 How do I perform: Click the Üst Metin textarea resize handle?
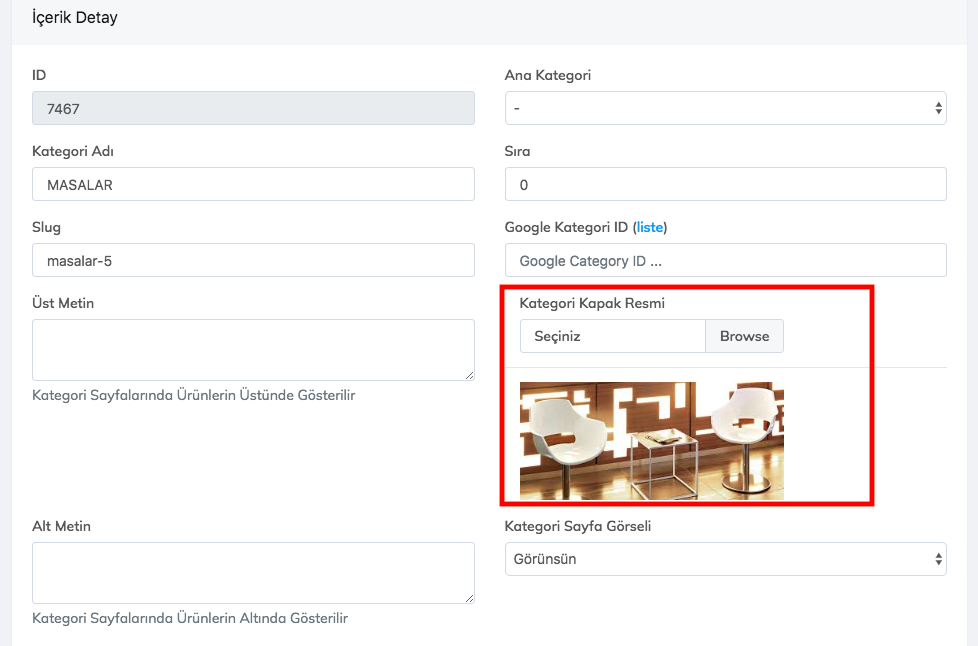tap(469, 375)
